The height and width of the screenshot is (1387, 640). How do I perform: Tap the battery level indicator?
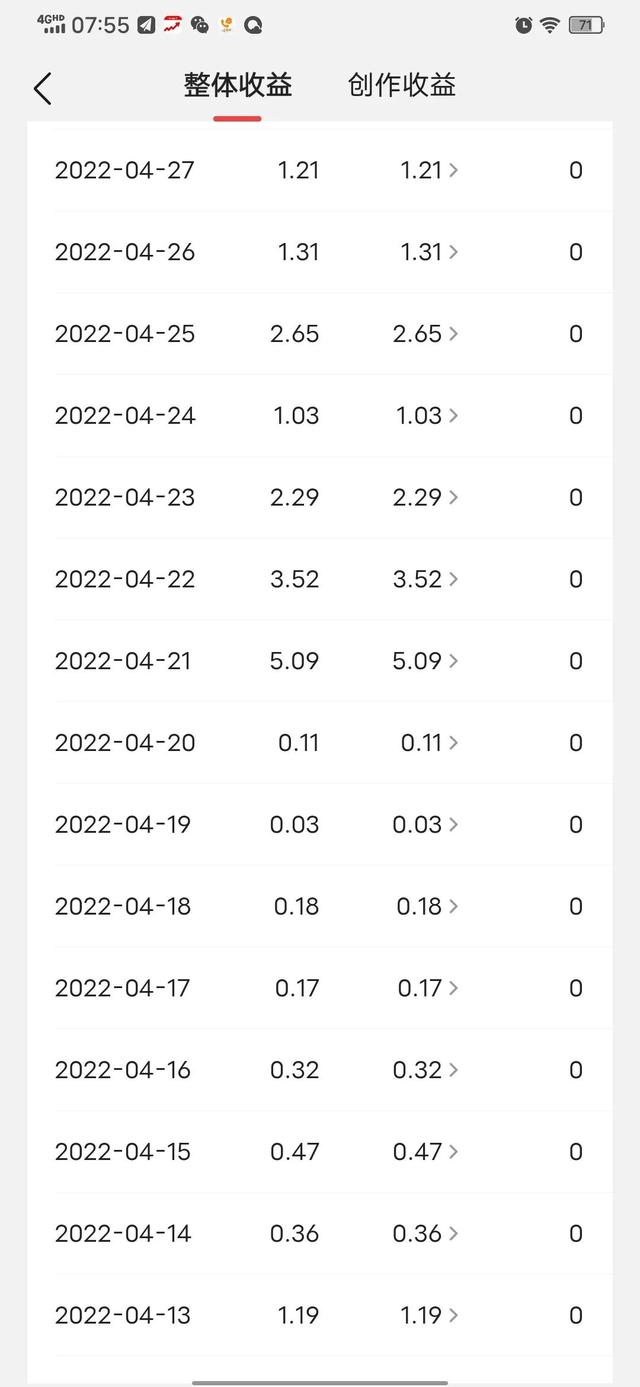click(585, 26)
